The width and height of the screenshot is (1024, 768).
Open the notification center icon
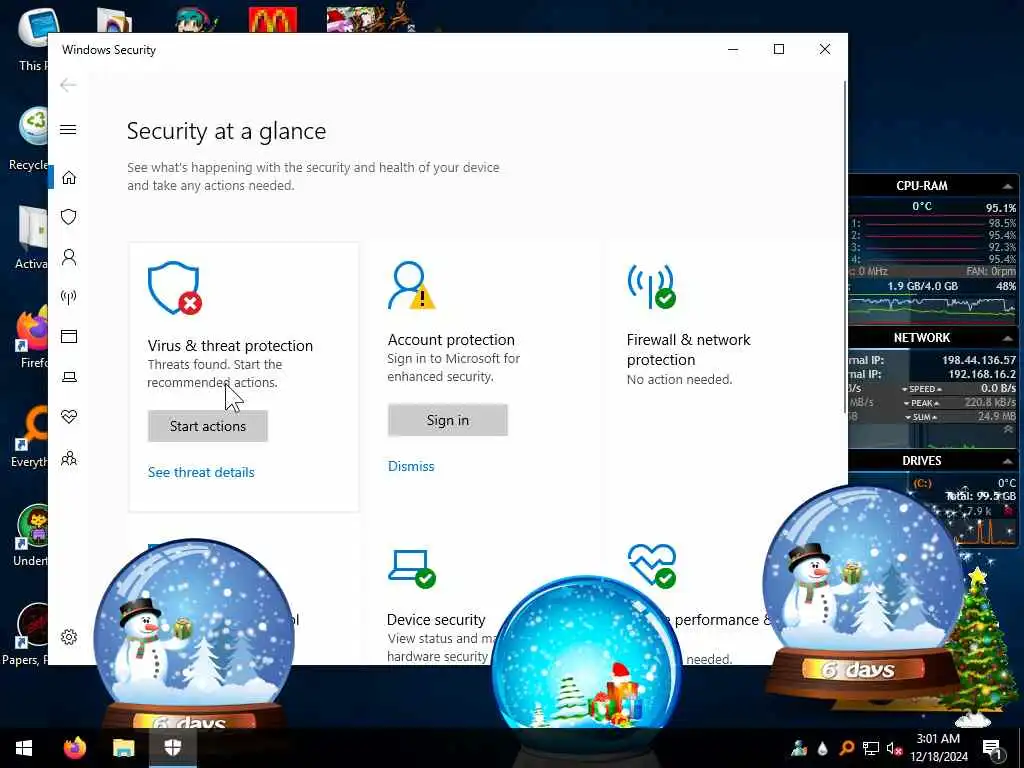tap(993, 748)
